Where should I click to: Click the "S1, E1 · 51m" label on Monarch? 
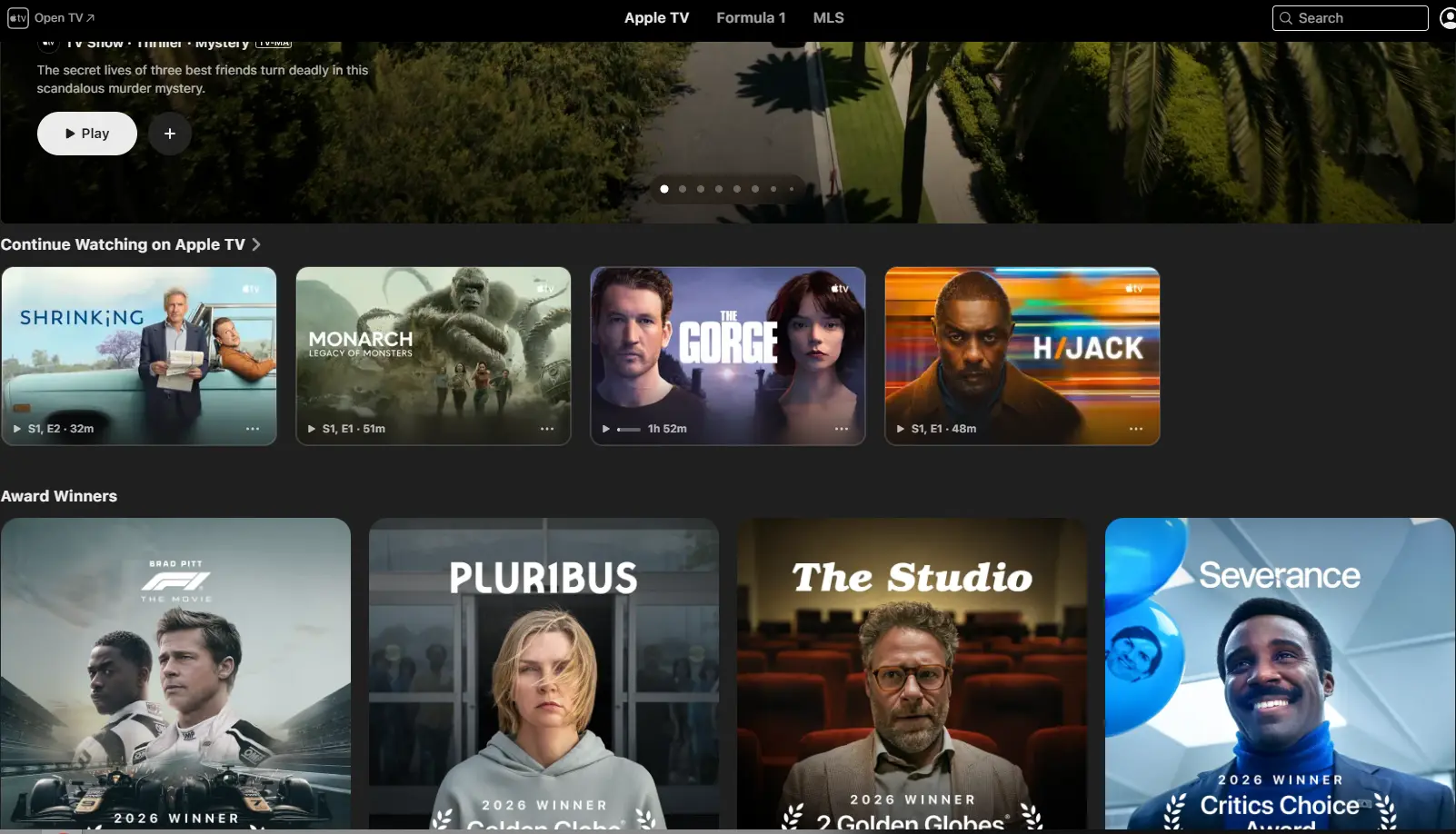click(354, 429)
